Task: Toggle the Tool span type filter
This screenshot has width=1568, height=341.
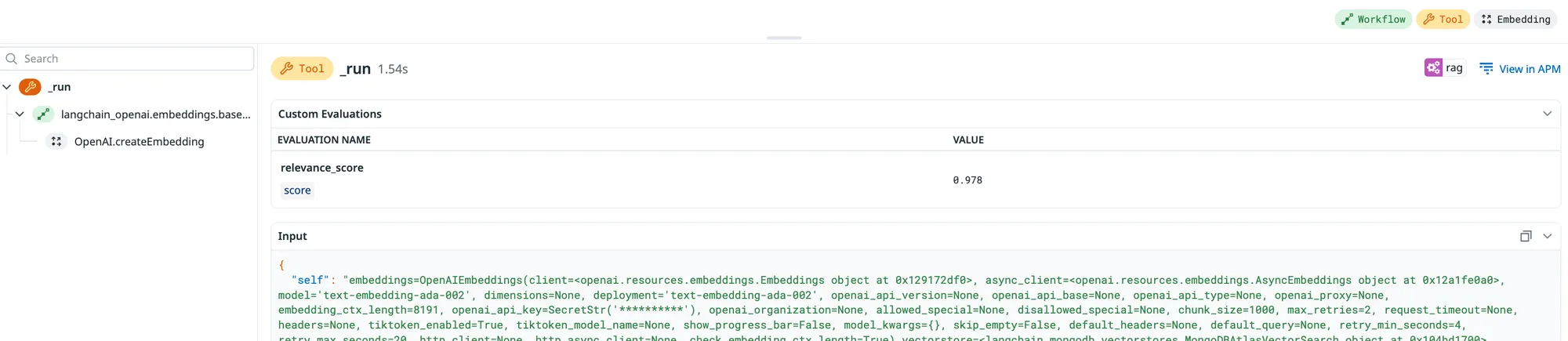Action: tap(1443, 20)
